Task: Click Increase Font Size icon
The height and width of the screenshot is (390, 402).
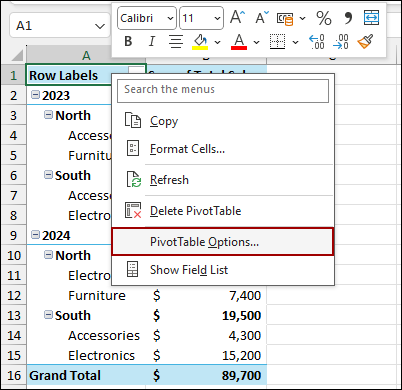Action: click(x=238, y=17)
